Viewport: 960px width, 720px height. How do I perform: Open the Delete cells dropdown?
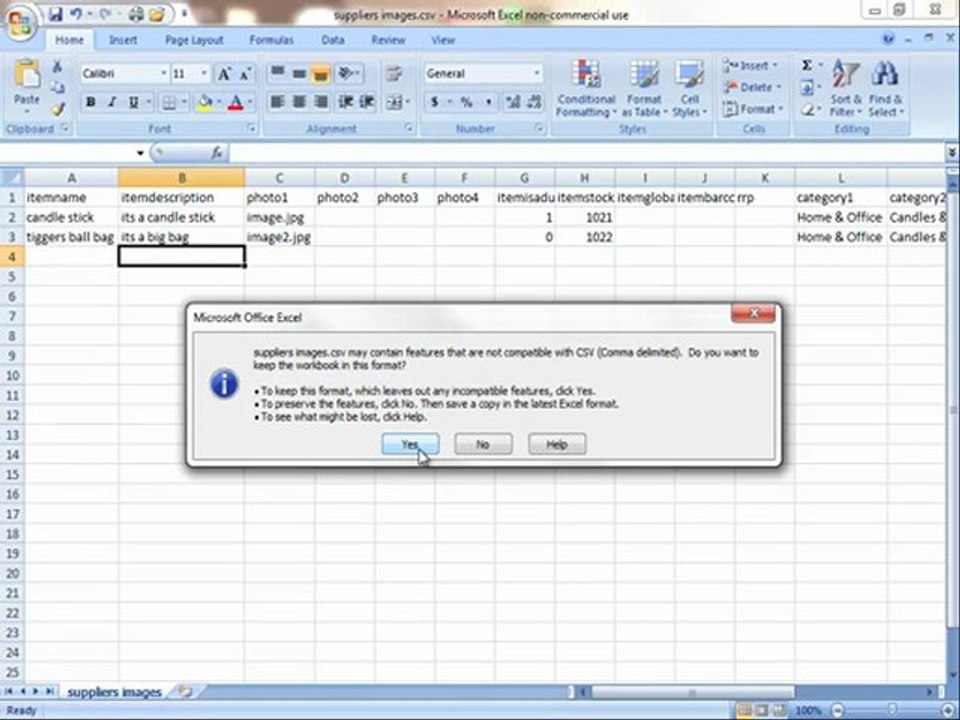coord(752,88)
